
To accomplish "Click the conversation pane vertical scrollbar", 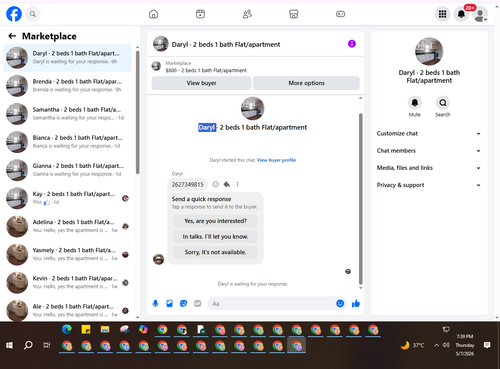I will pyautogui.click(x=360, y=199).
